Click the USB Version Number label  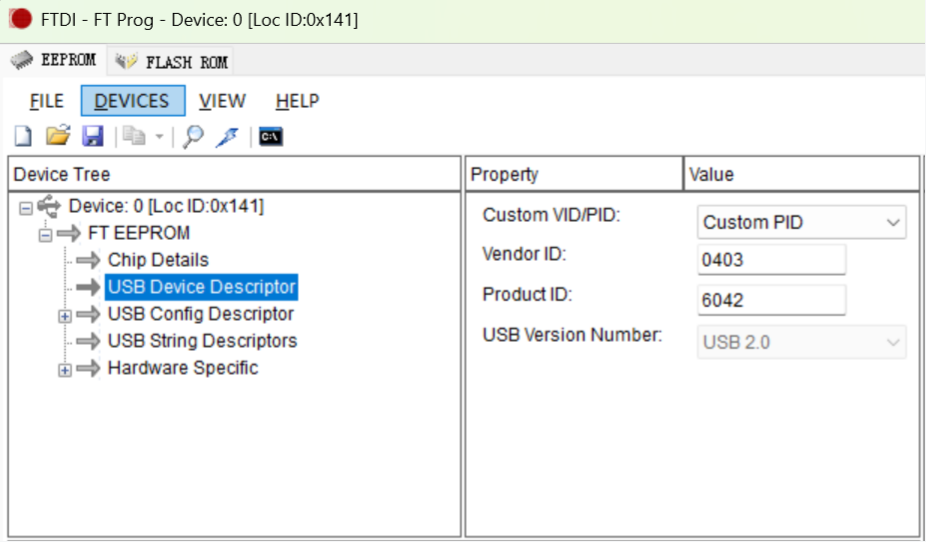(x=572, y=335)
